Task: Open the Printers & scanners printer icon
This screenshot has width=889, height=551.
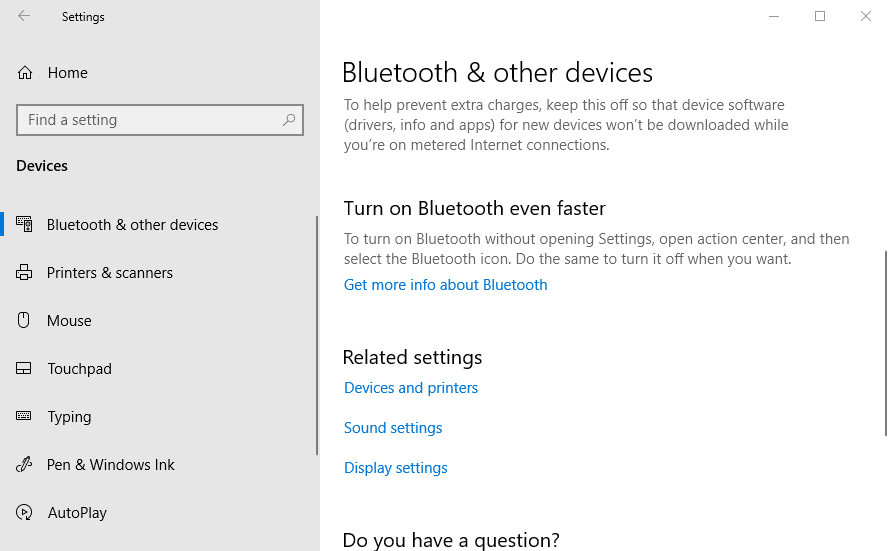Action: [x=24, y=273]
